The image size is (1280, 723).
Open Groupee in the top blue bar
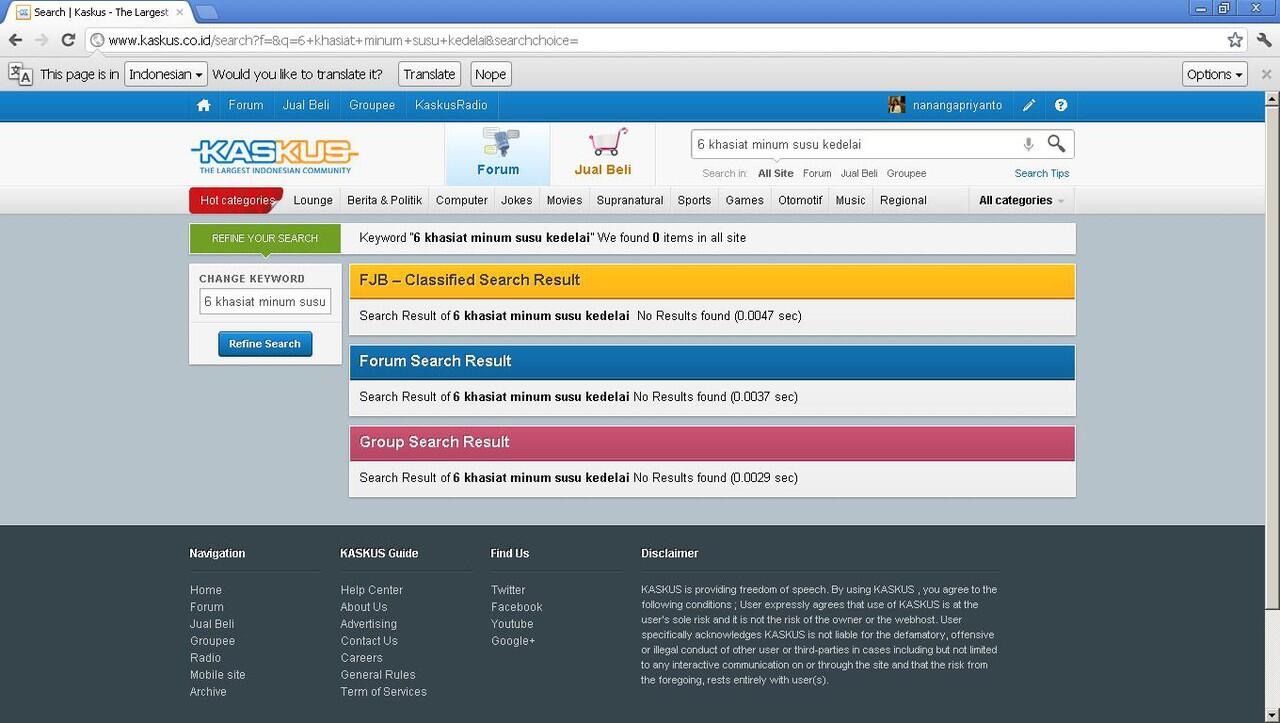click(372, 105)
